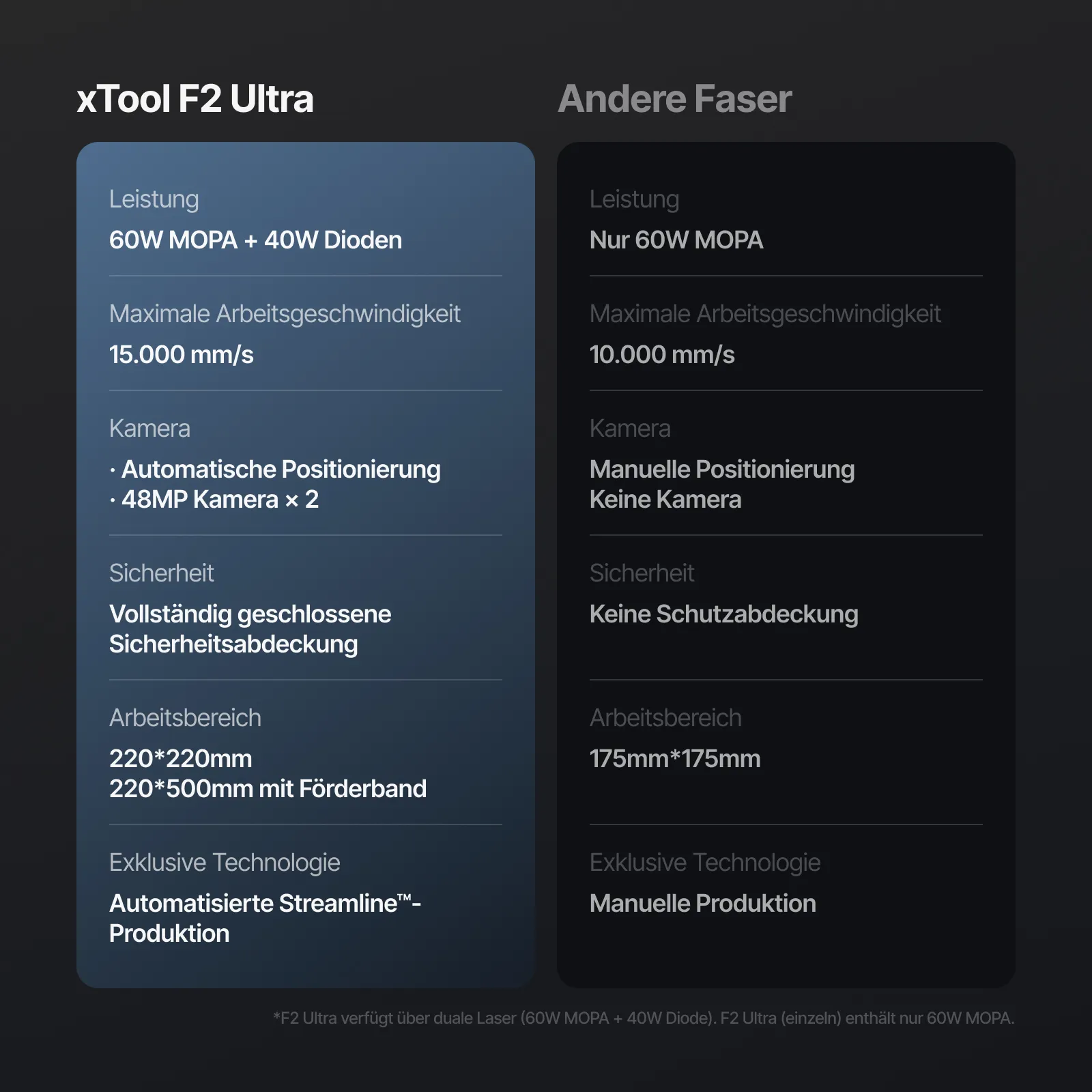Click the Andere Faser heading
The width and height of the screenshot is (1092, 1092).
pos(675,99)
